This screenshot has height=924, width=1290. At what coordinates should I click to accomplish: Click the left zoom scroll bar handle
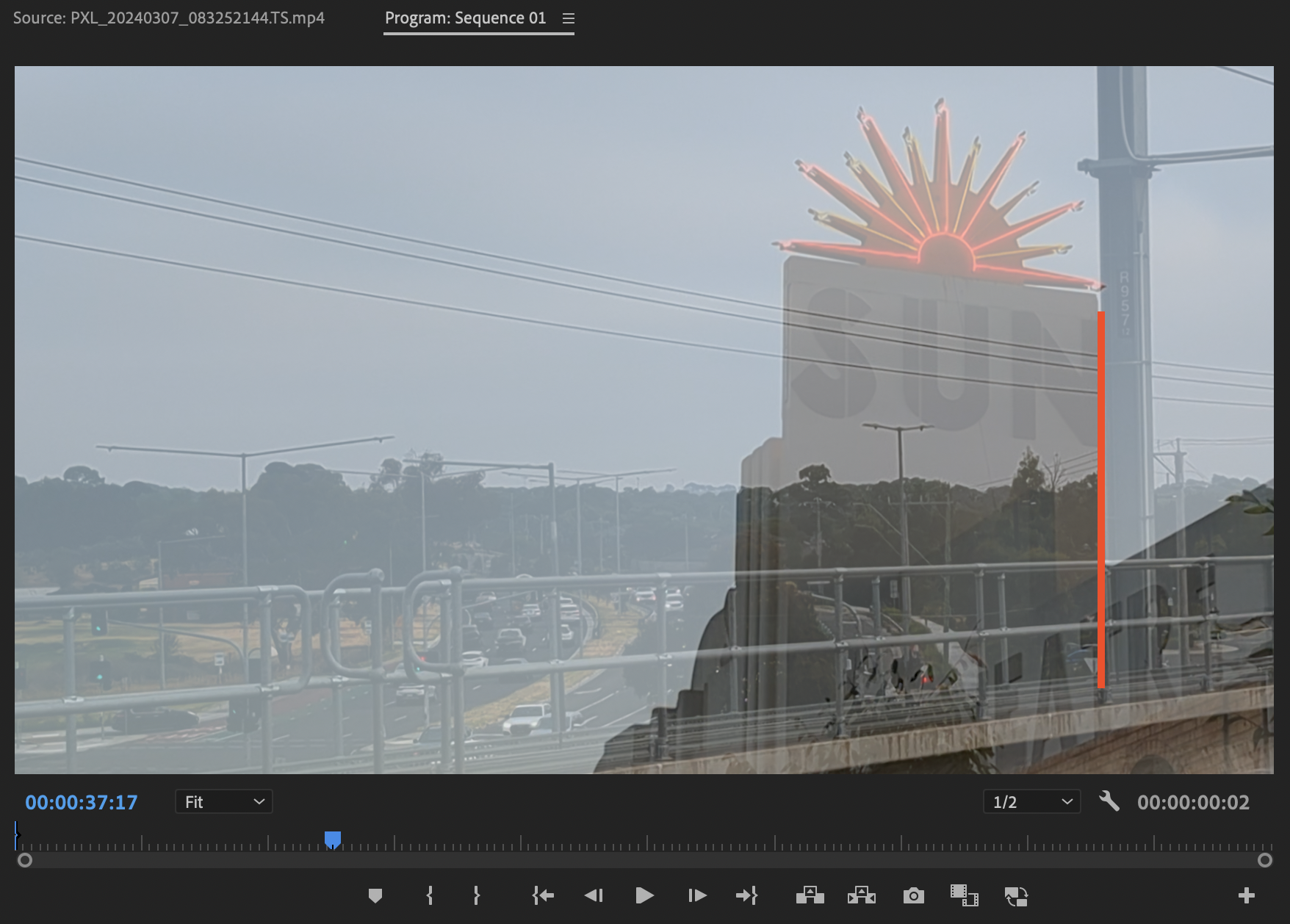(25, 860)
